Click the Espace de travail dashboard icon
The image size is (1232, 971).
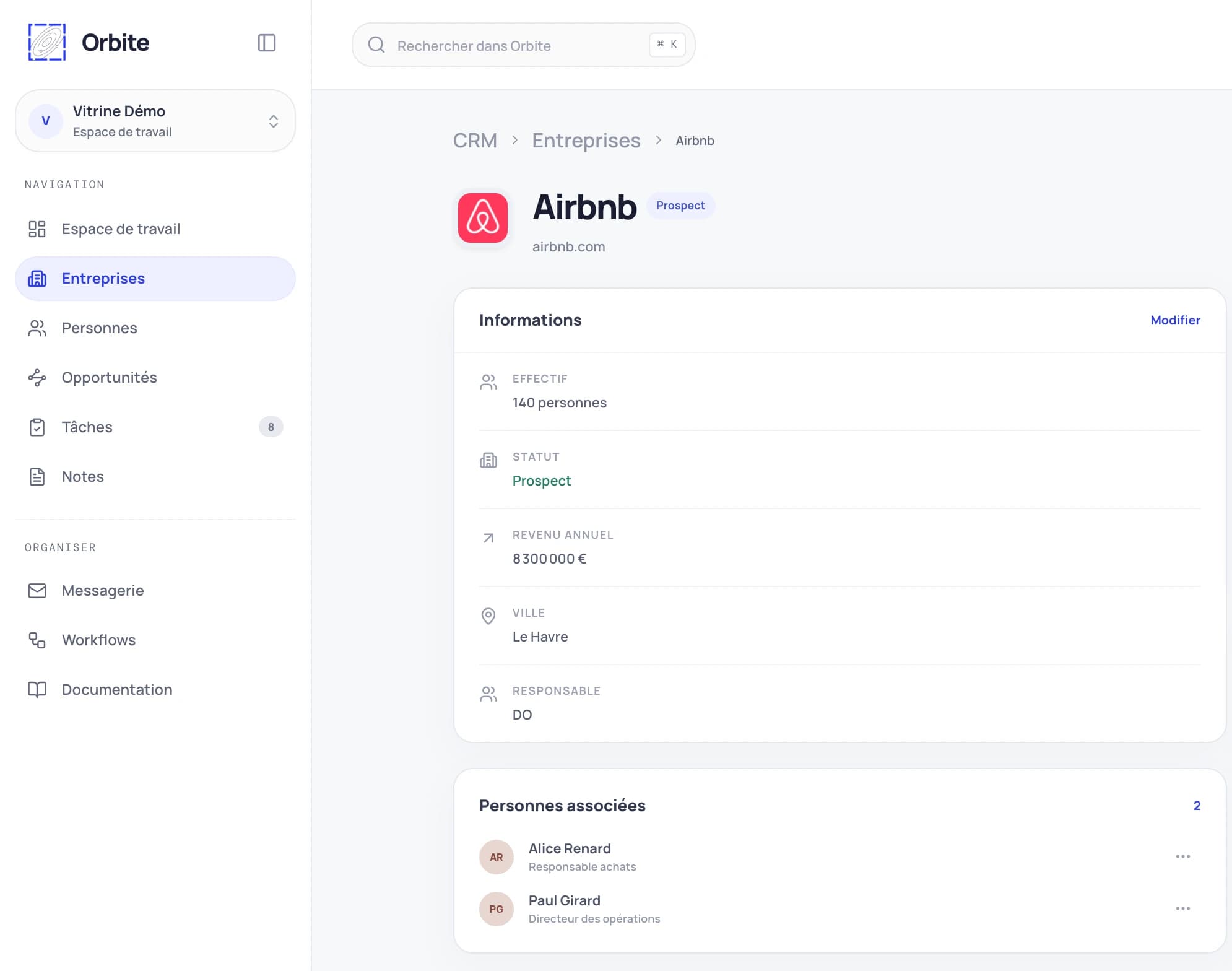click(x=37, y=229)
